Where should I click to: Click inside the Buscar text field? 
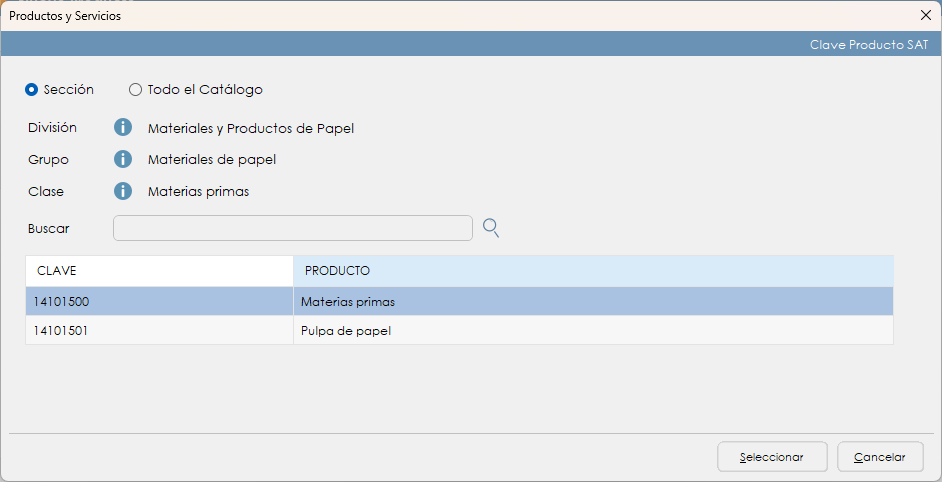[x=292, y=228]
